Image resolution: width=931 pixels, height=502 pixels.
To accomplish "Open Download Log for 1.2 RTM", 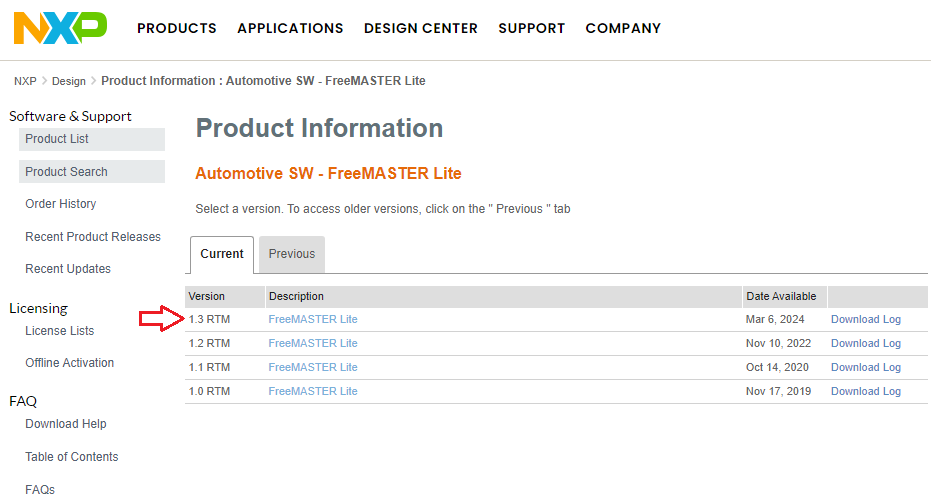I will pos(866,344).
